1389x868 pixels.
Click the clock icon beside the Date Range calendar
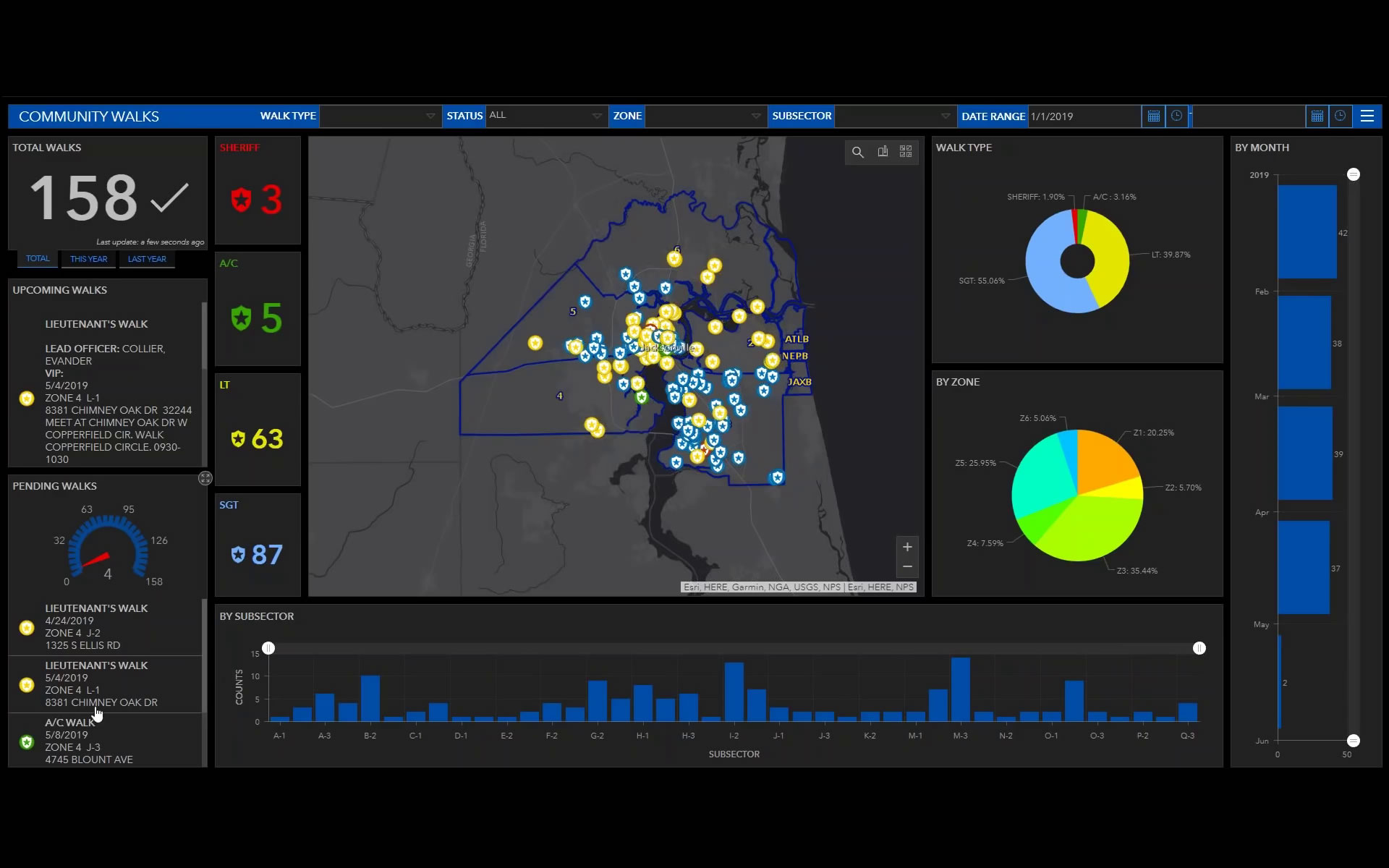pos(1177,116)
